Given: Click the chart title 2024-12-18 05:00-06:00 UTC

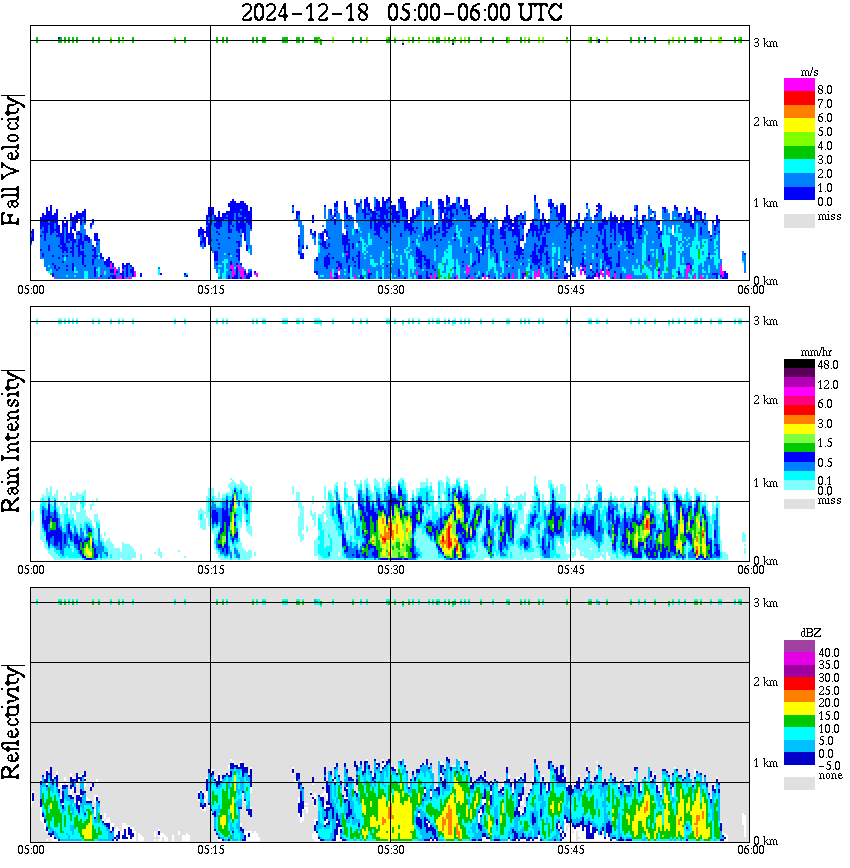Looking at the screenshot, I should (402, 12).
